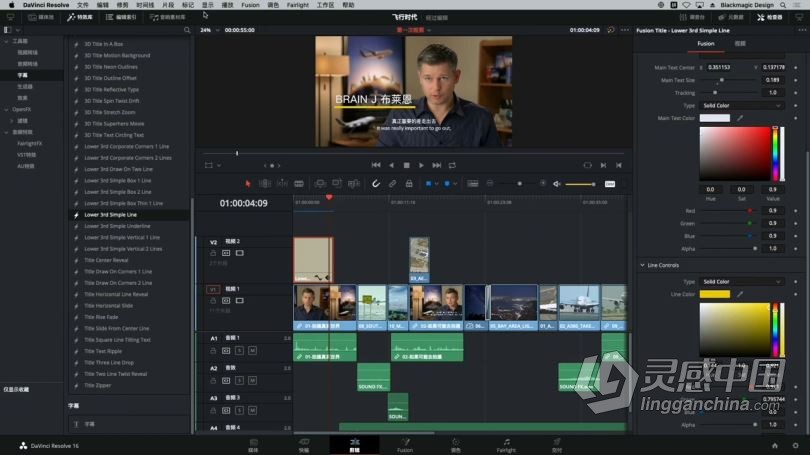810x455 pixels.
Task: Open Line Controls Type Solid Color dropdown
Action: coord(741,281)
